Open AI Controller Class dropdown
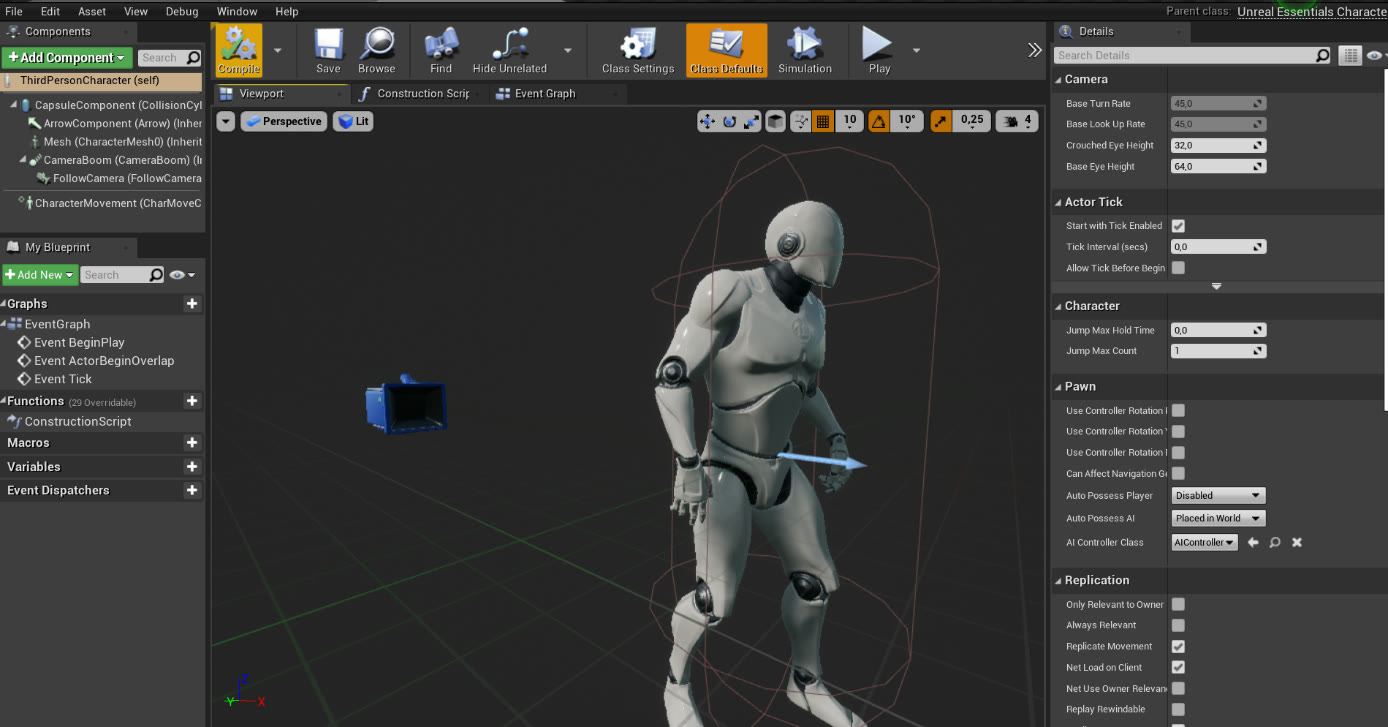Image resolution: width=1388 pixels, height=727 pixels. pyautogui.click(x=1205, y=542)
